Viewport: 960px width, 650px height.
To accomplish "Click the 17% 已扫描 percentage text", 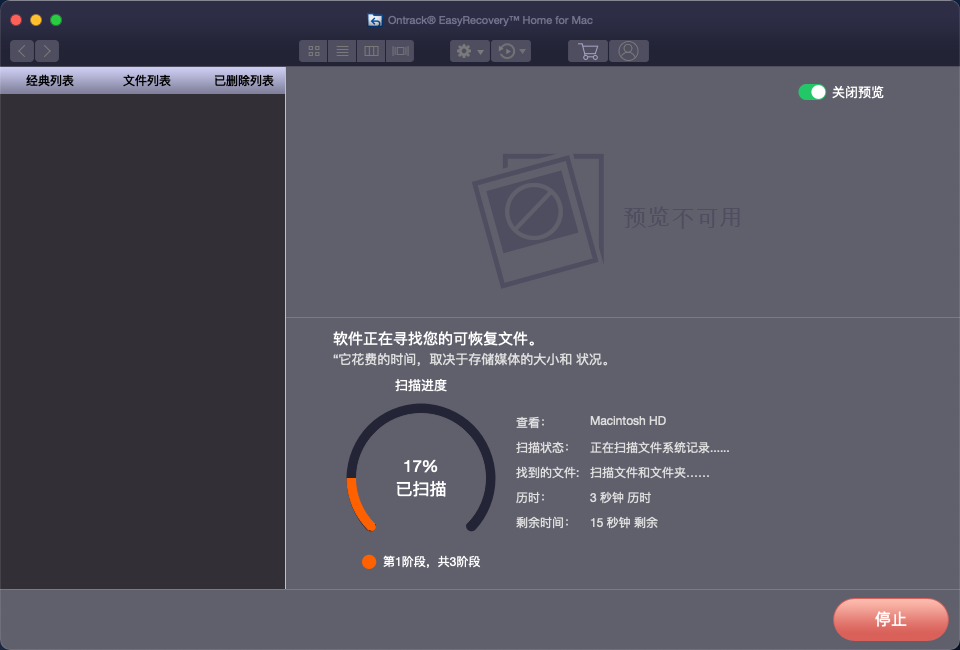I will tap(421, 477).
